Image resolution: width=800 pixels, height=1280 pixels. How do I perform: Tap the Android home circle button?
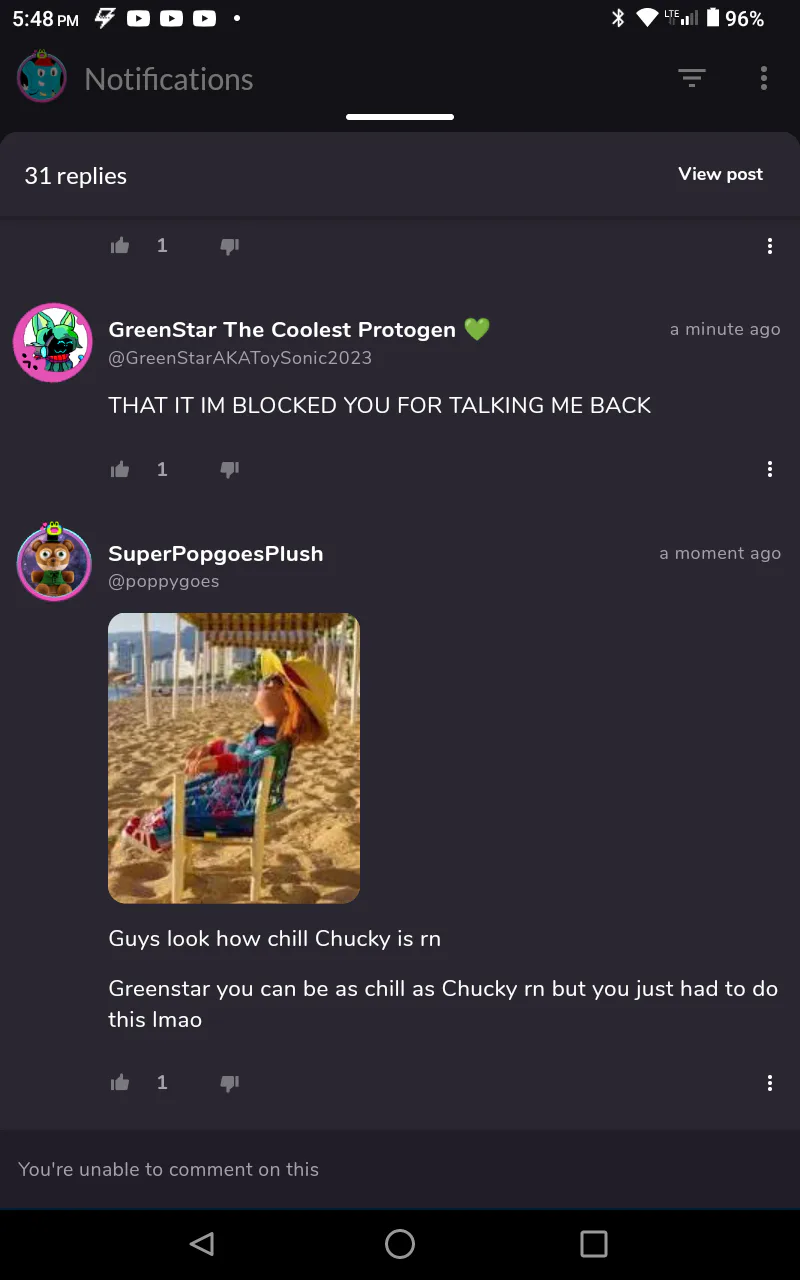point(400,1243)
